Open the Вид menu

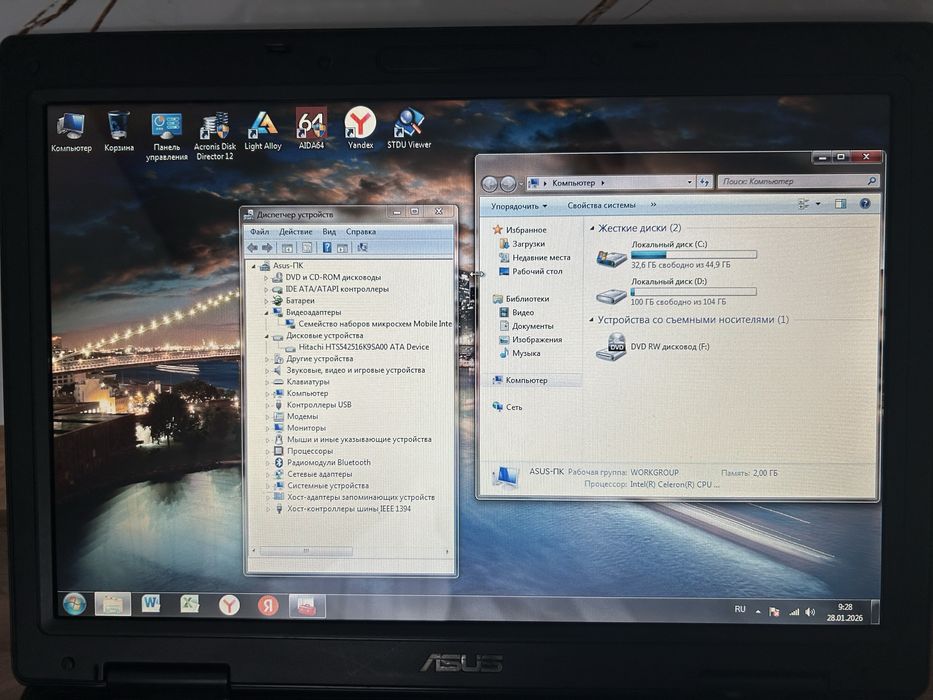pos(329,232)
